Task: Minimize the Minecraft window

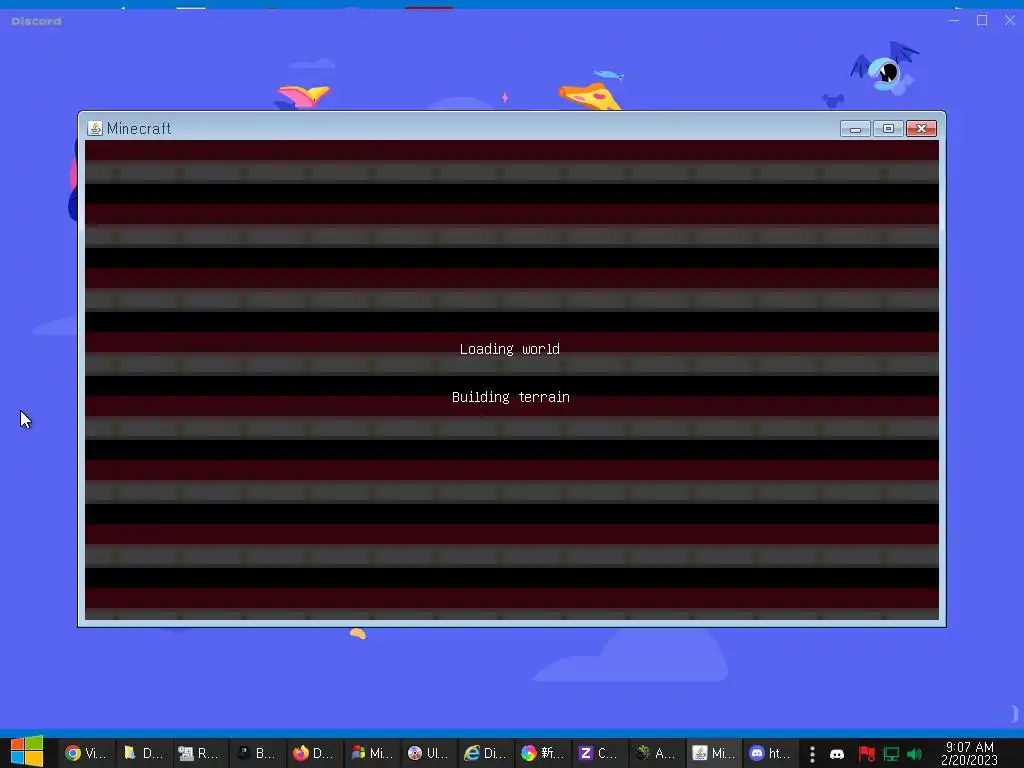Action: 855,129
